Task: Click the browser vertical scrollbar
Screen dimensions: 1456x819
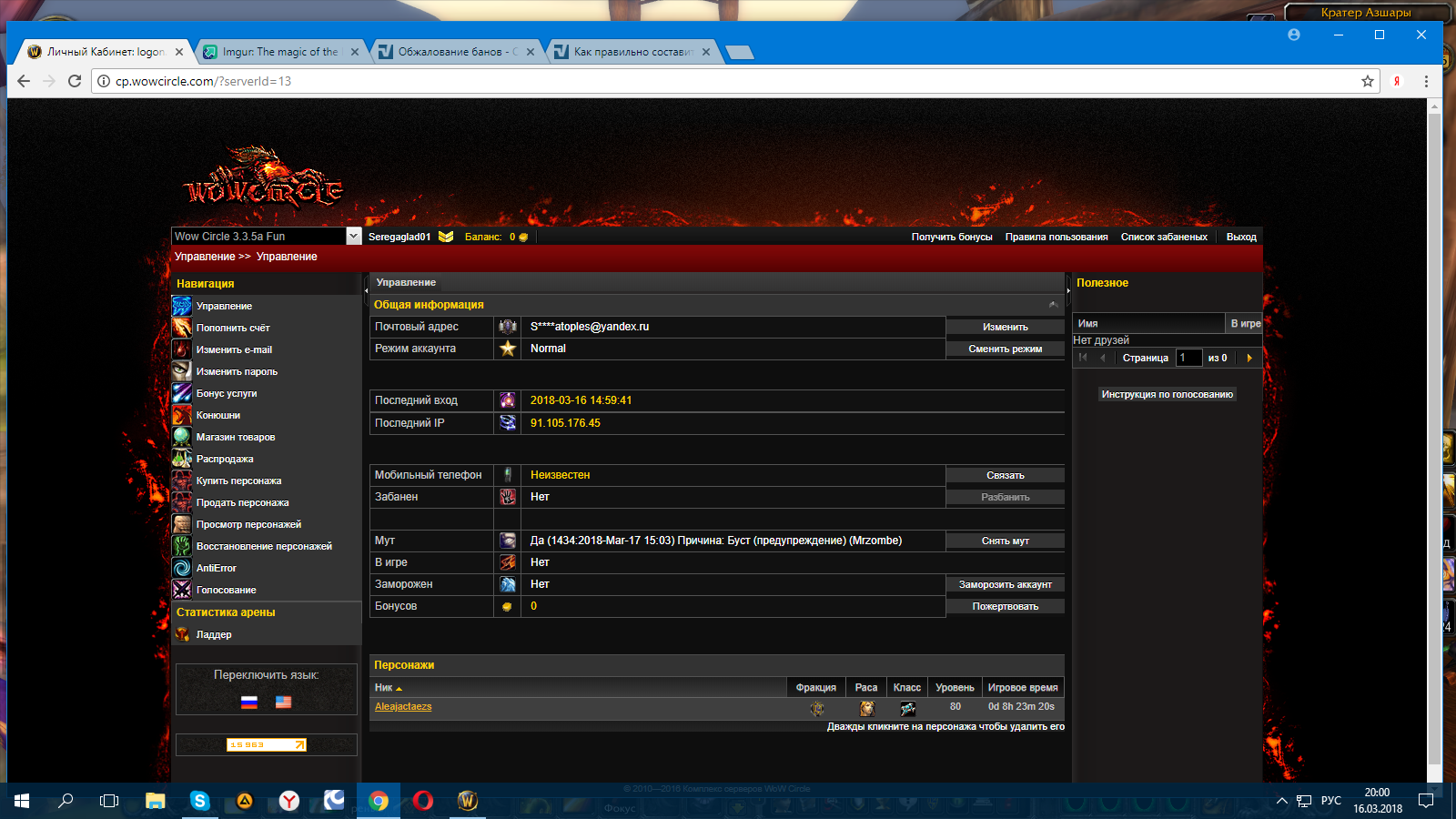Action: point(1434,437)
